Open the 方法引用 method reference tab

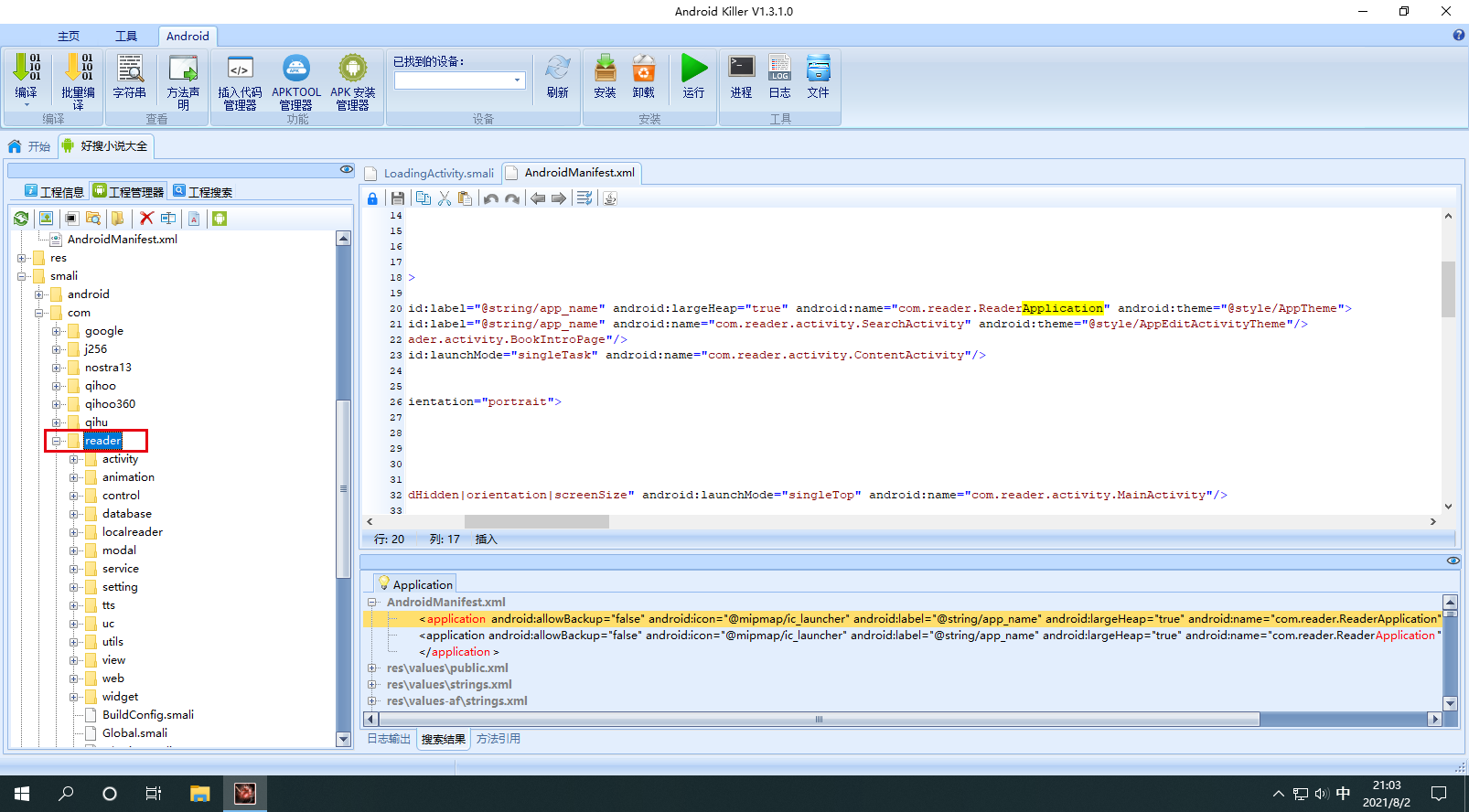[x=499, y=739]
